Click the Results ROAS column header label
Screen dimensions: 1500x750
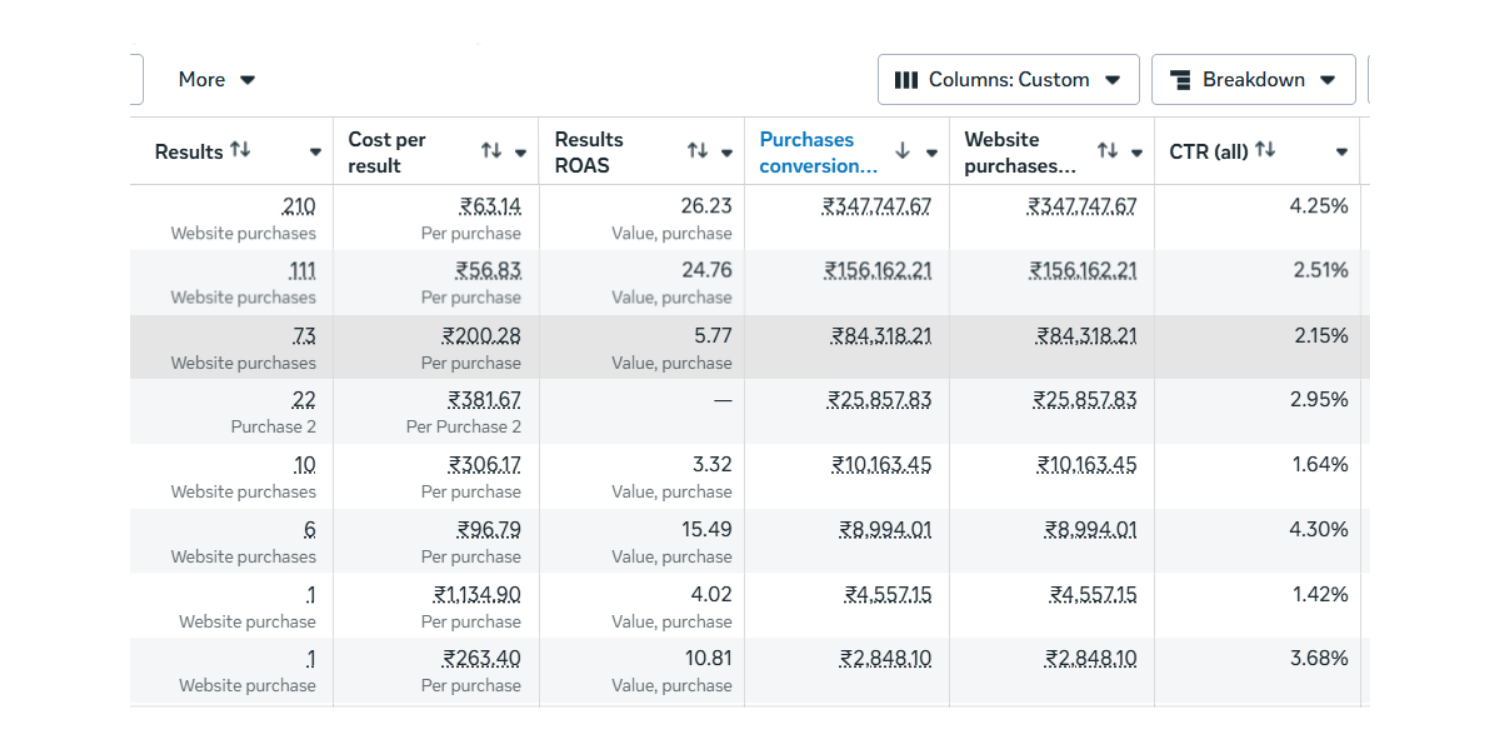point(589,152)
